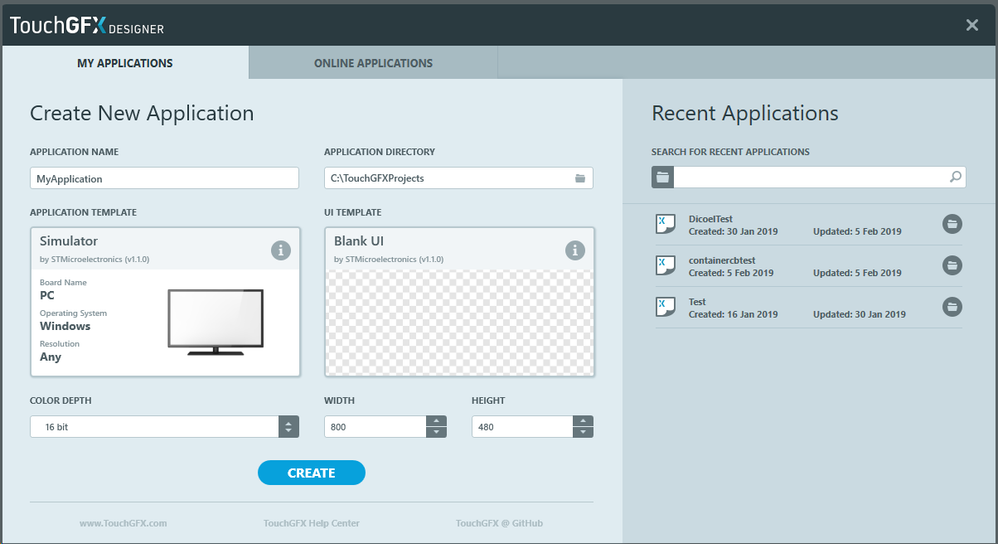The image size is (998, 544).
Task: Select DicoelTest recent application name
Action: (x=710, y=219)
